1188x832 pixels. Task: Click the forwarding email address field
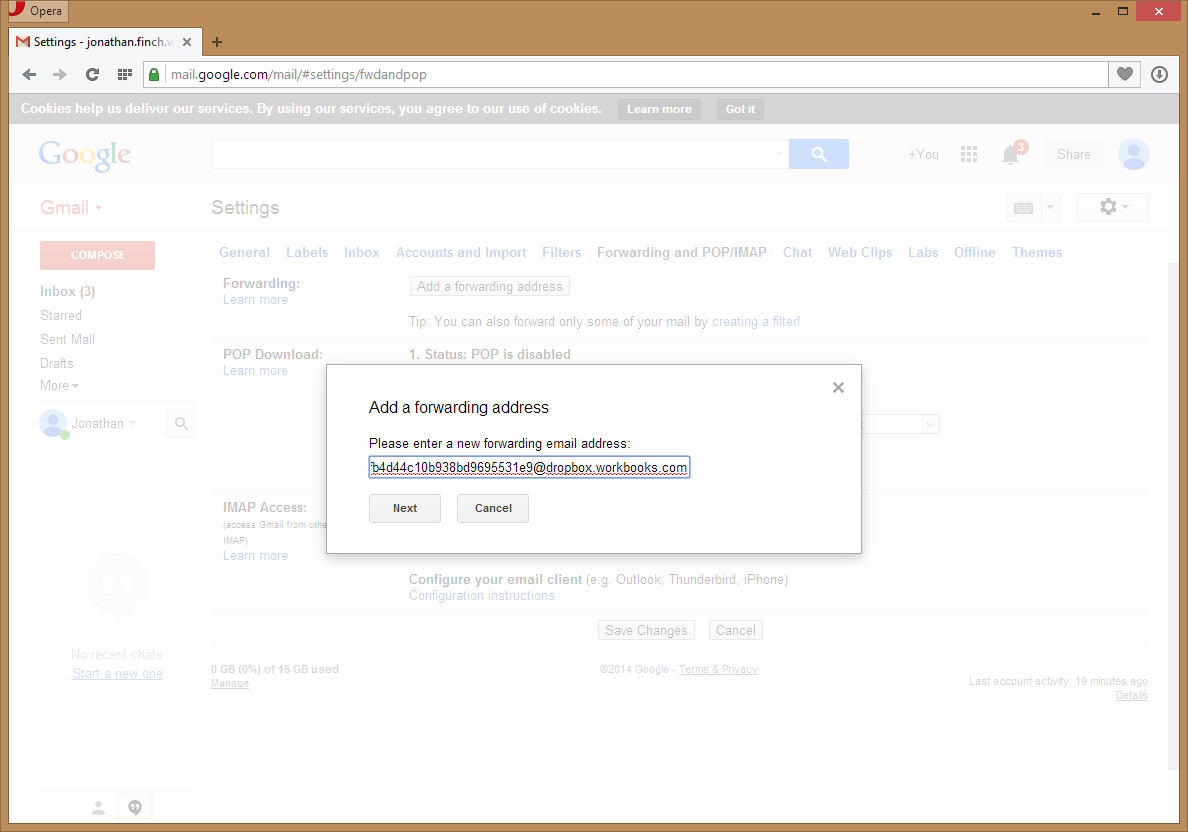point(529,468)
